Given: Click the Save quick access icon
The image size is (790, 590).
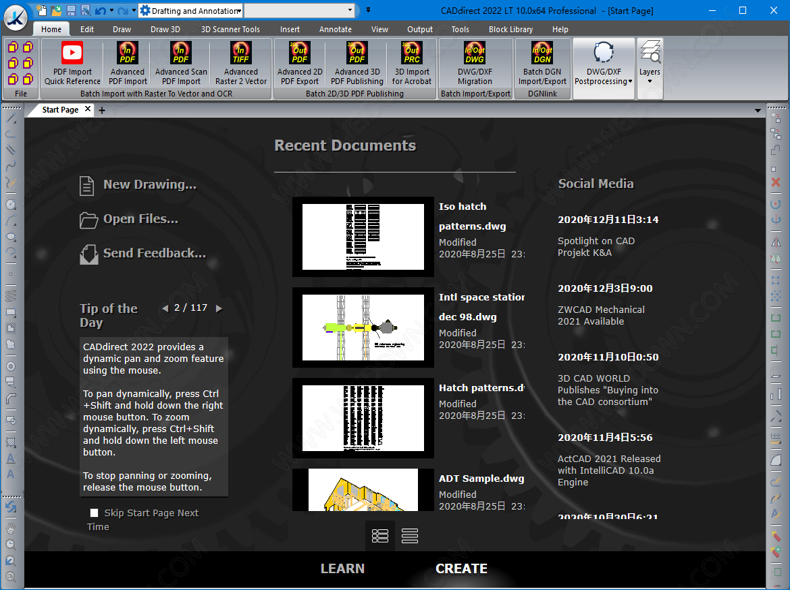Looking at the screenshot, I should pyautogui.click(x=71, y=10).
